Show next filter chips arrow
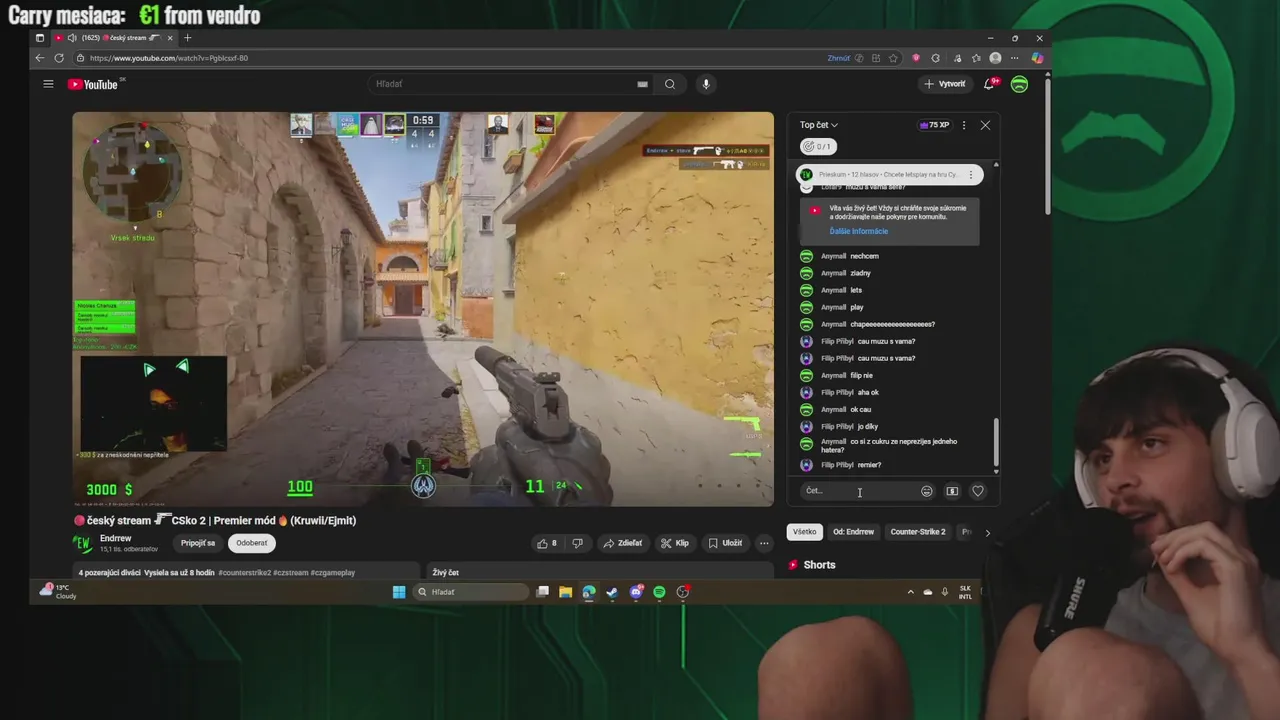The image size is (1280, 720). point(987,533)
